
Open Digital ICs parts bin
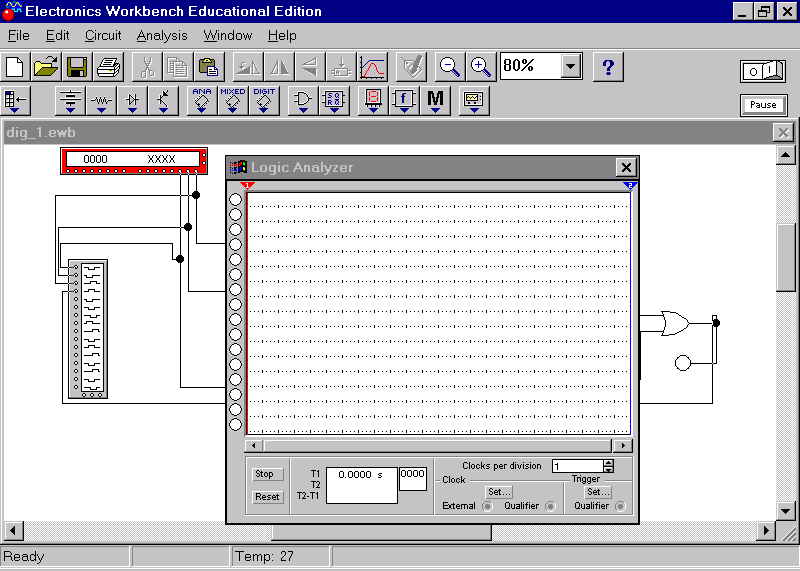point(264,101)
